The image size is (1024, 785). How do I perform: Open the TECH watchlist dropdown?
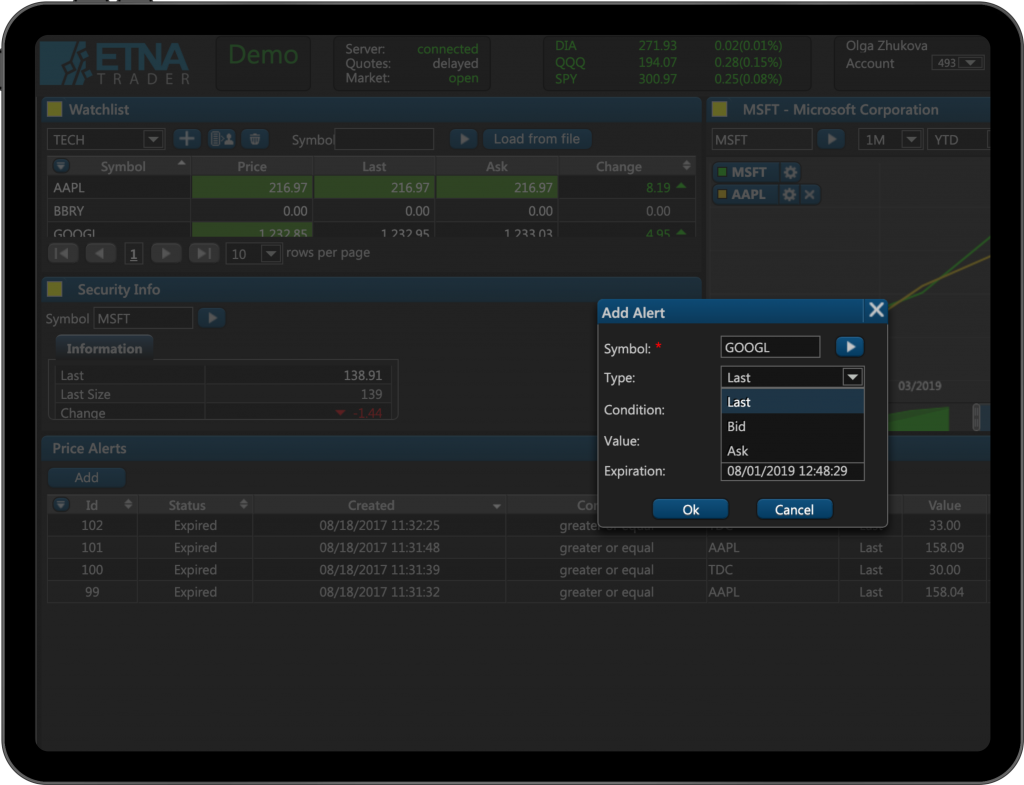[153, 139]
